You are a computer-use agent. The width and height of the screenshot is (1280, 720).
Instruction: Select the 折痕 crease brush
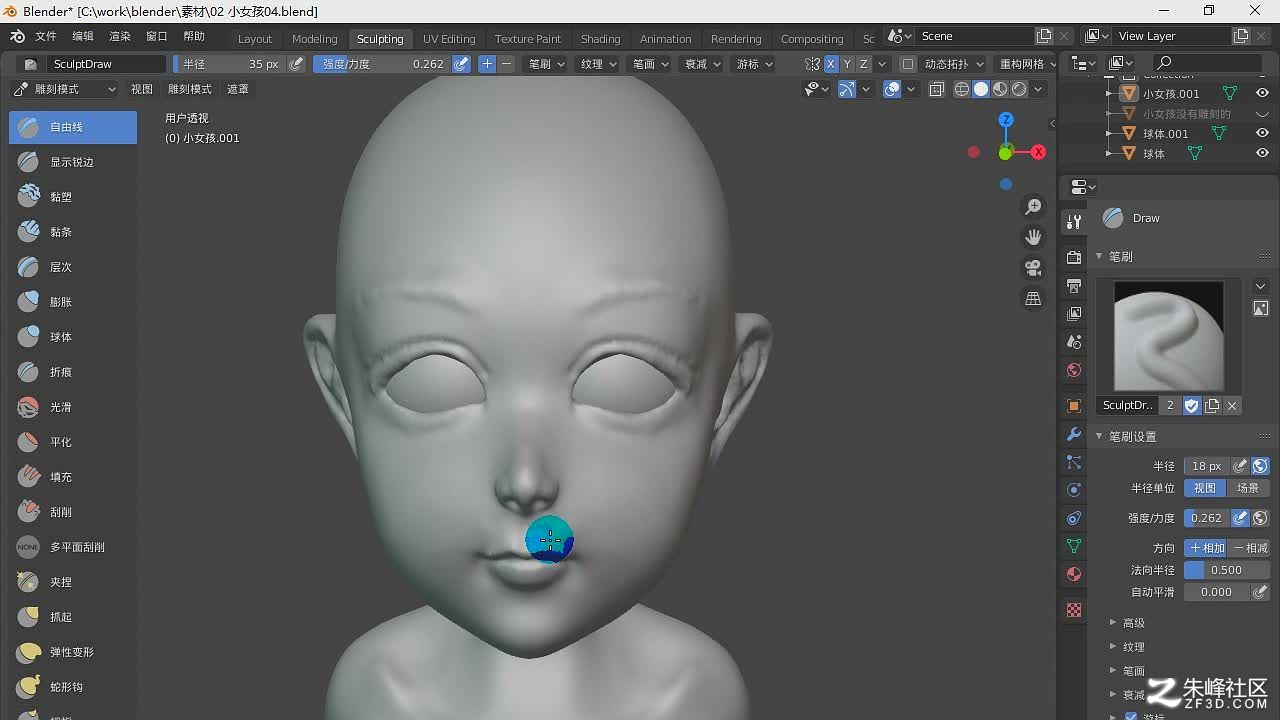(73, 372)
